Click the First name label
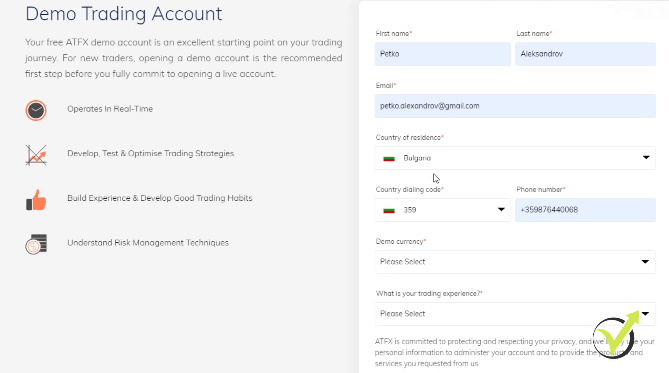This screenshot has height=373, width=669. (x=394, y=33)
